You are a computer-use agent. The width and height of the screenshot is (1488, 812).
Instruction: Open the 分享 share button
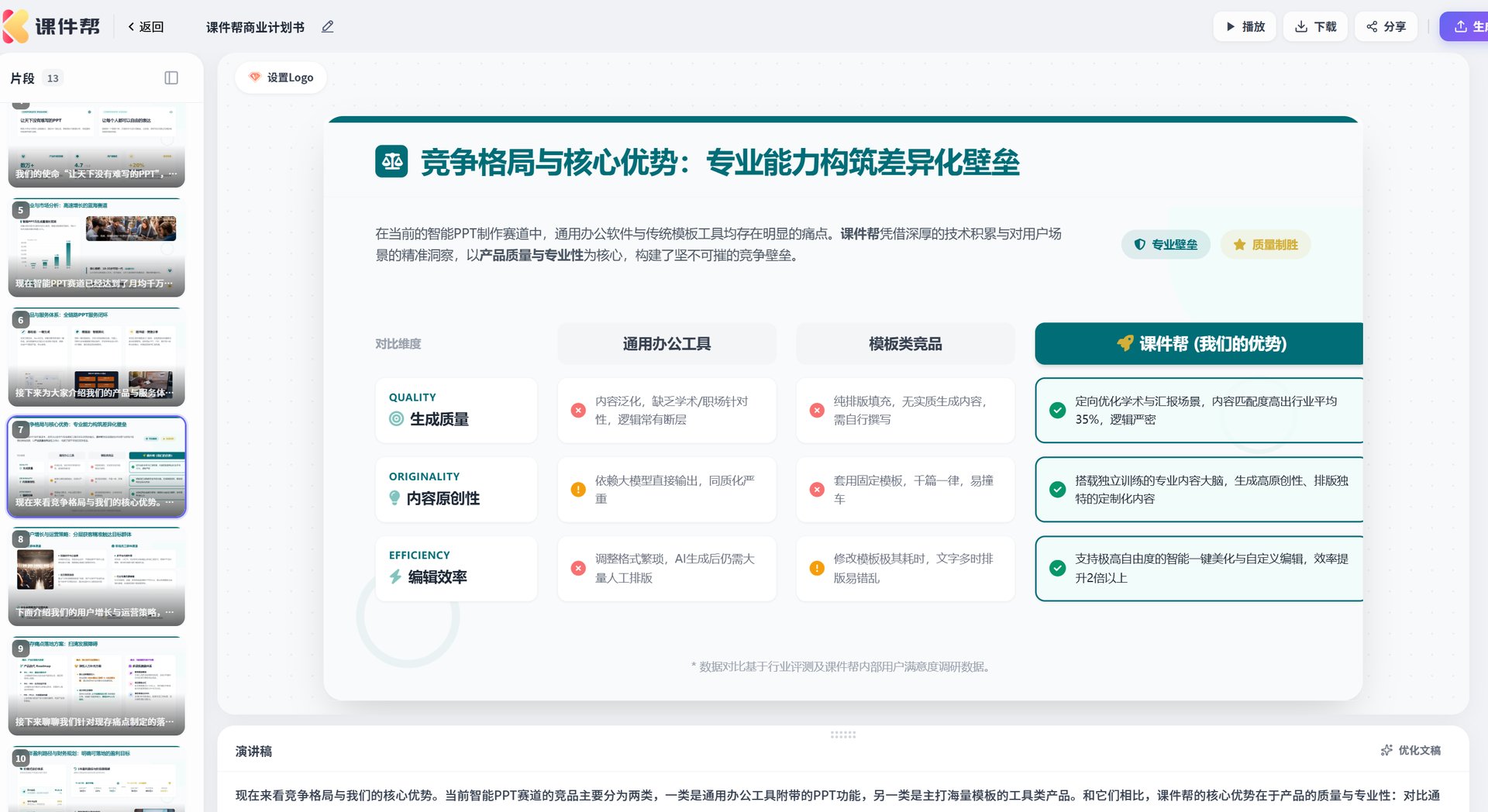pos(1386,26)
